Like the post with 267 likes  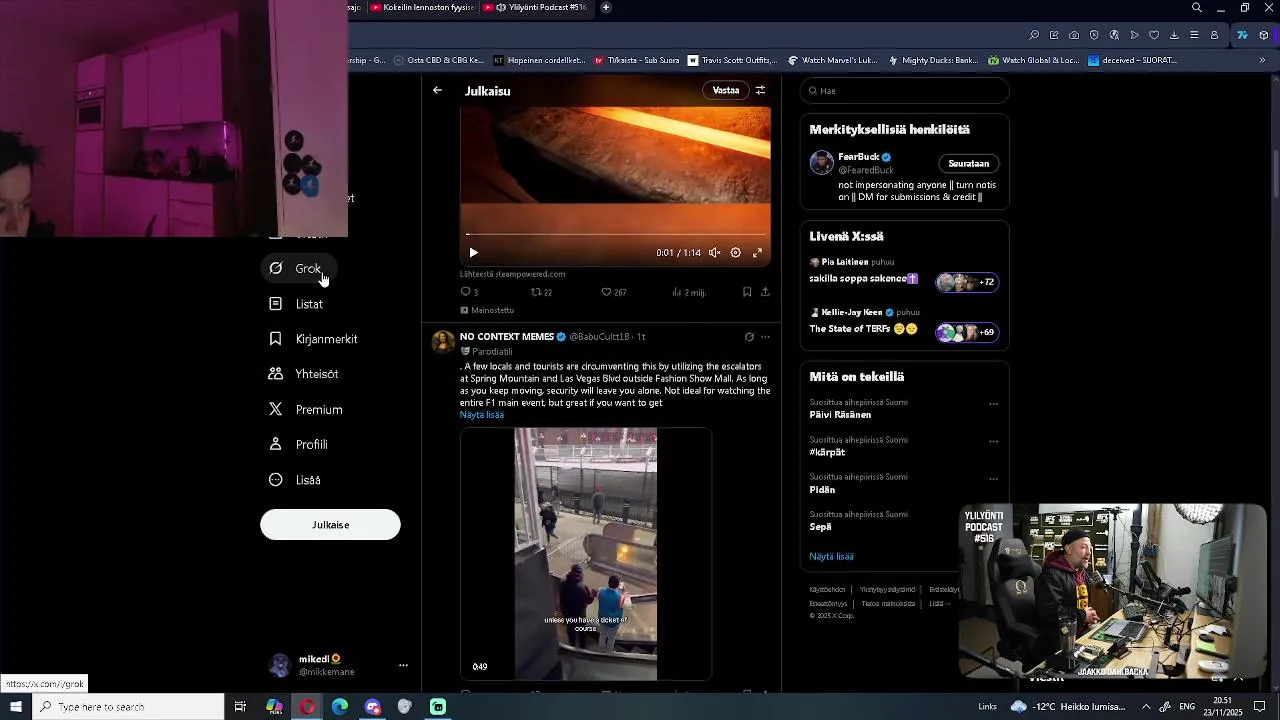coord(613,292)
